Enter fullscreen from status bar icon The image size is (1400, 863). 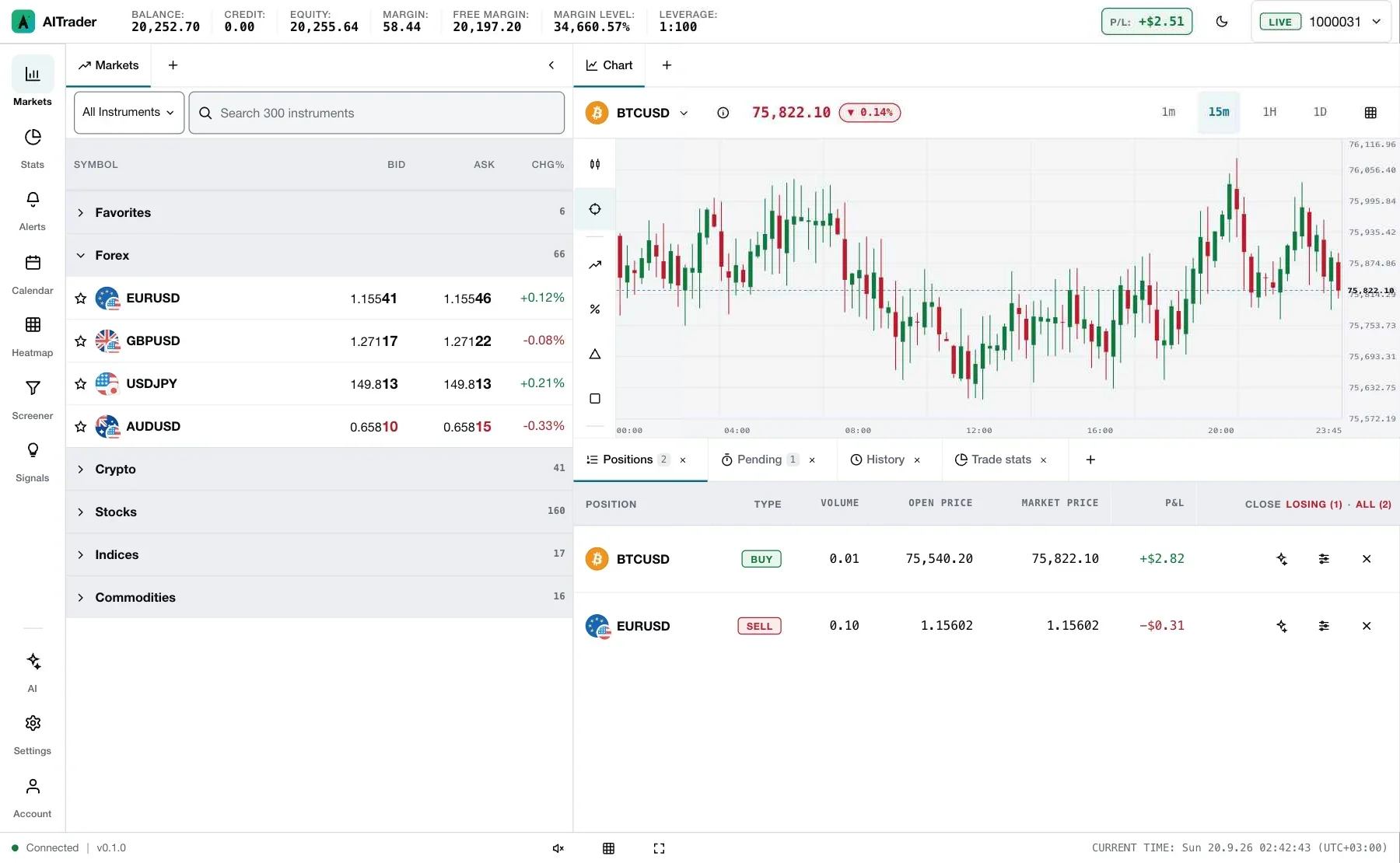coord(659,848)
